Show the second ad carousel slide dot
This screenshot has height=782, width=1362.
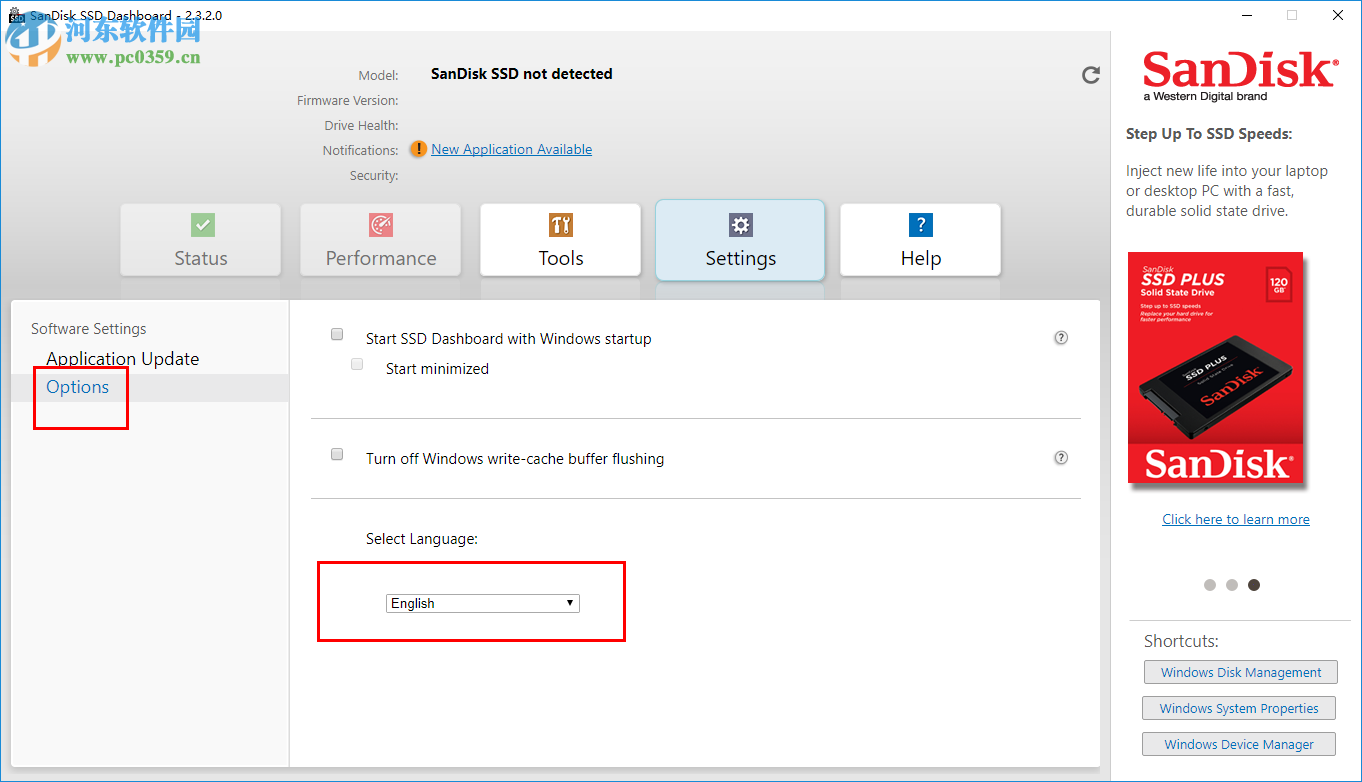coord(1232,585)
